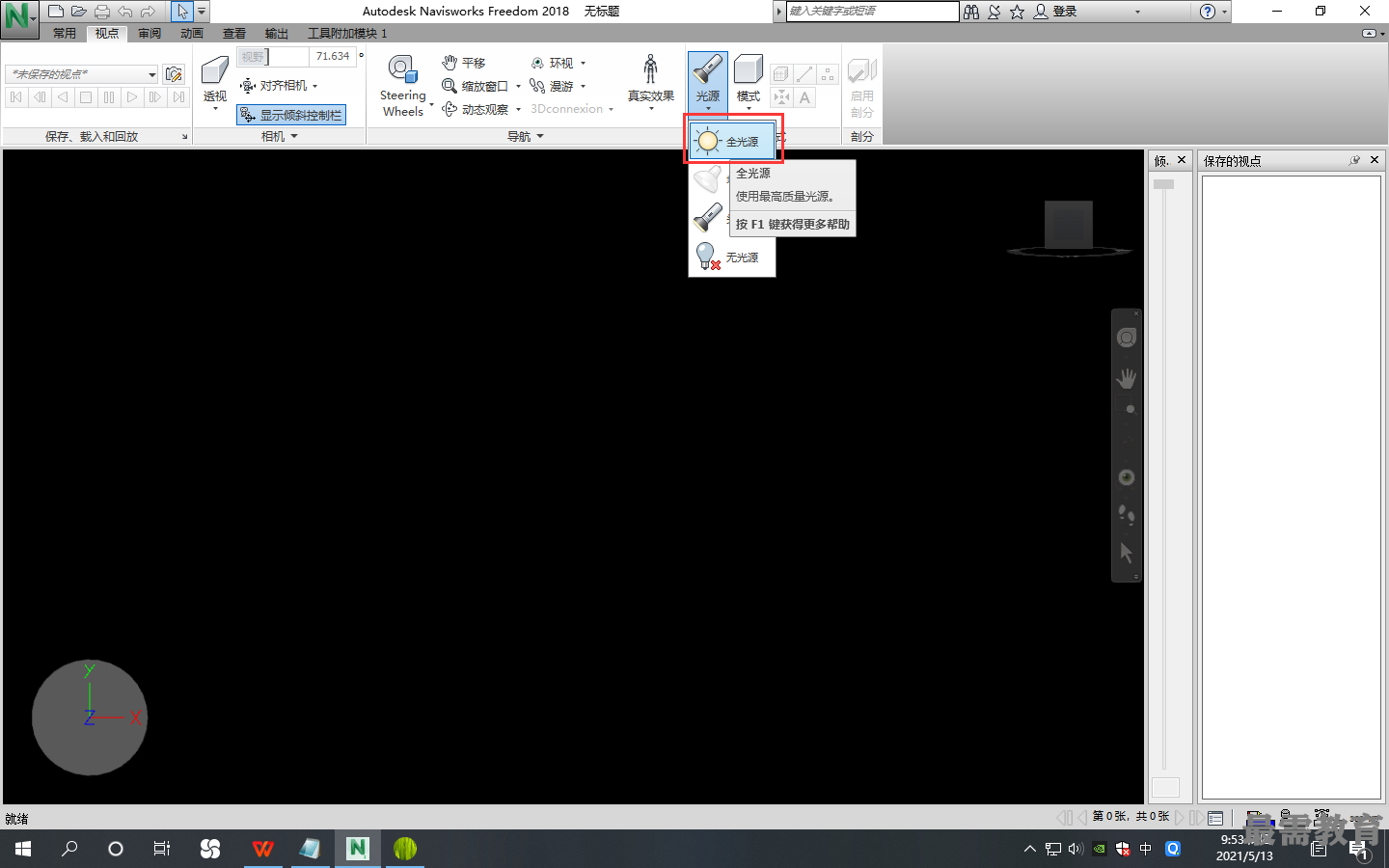1389x868 pixels.
Task: Click the play forward playback button
Action: 132,97
